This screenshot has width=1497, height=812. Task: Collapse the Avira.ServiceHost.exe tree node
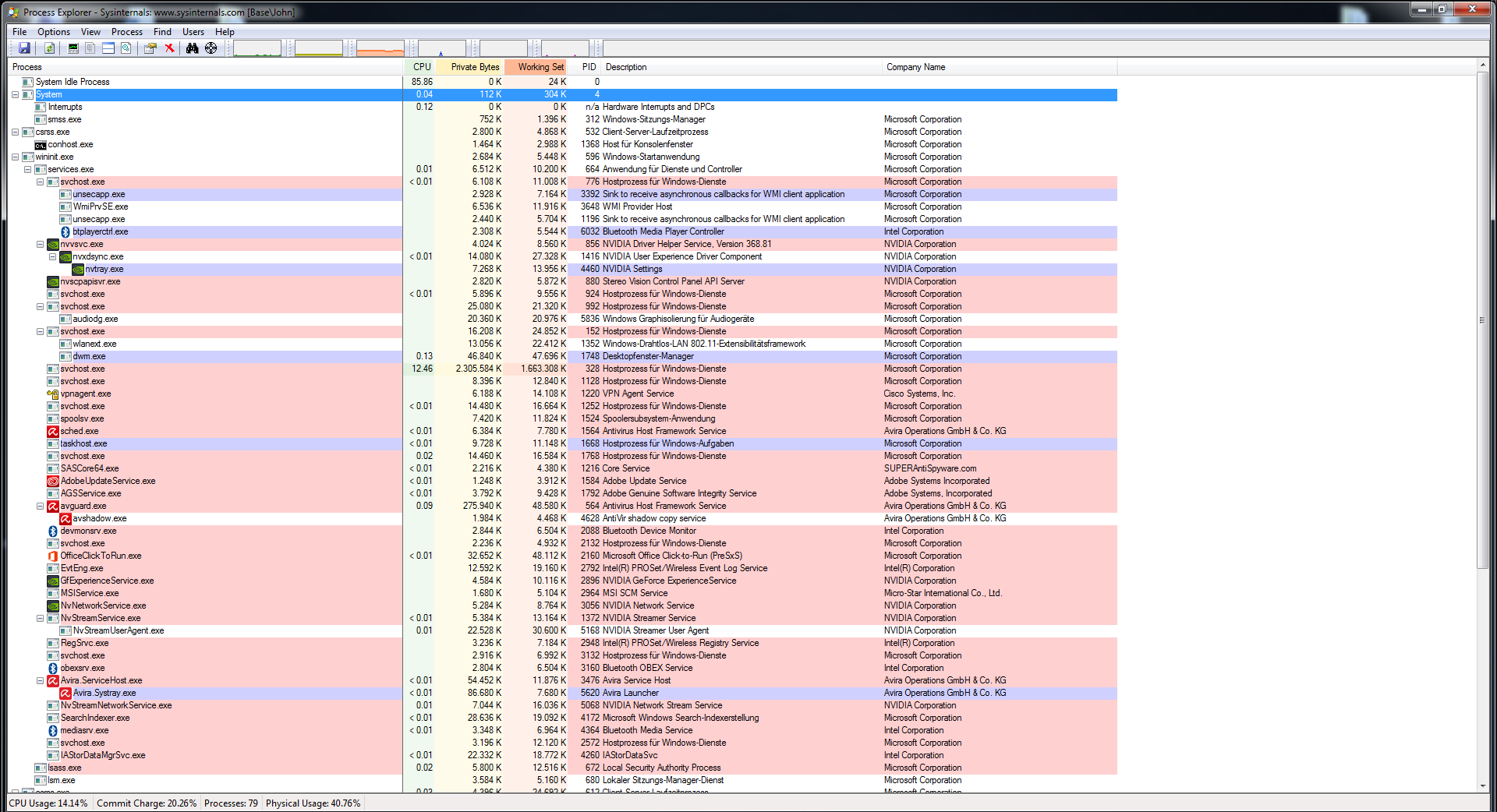tap(40, 680)
